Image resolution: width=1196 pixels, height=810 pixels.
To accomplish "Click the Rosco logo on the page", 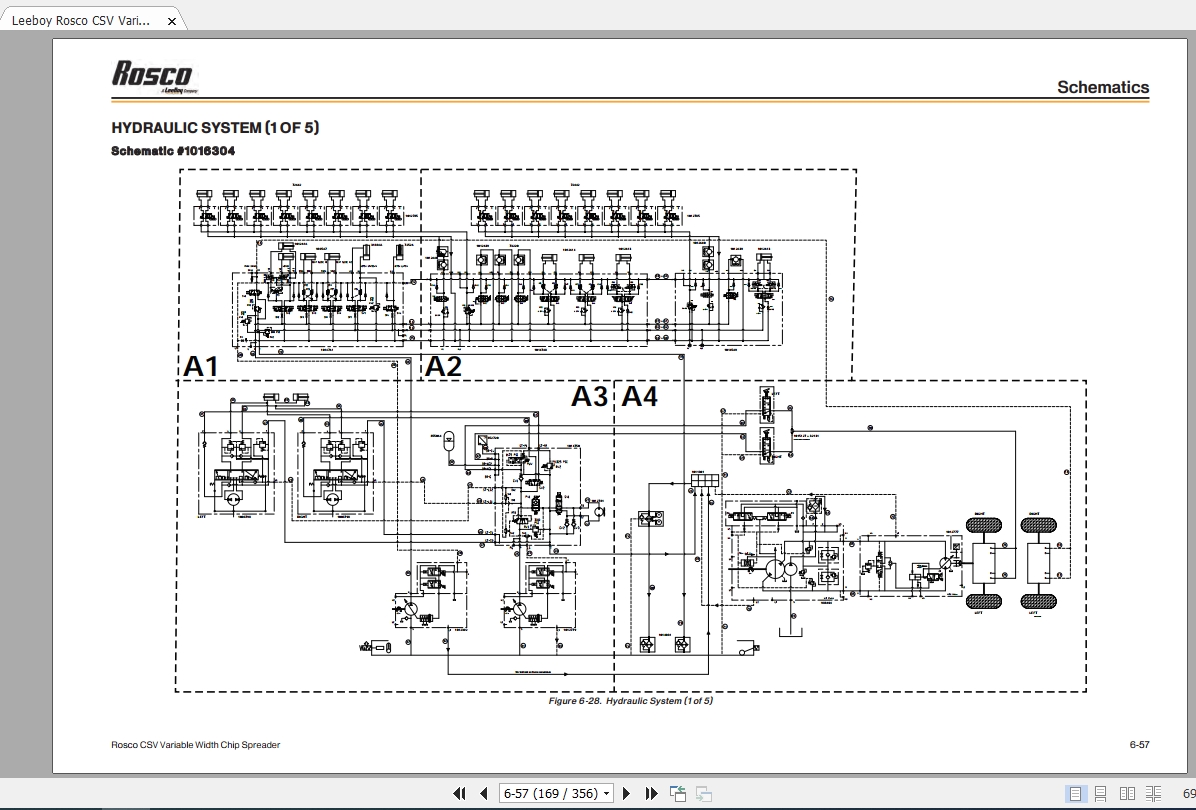I will coord(155,76).
